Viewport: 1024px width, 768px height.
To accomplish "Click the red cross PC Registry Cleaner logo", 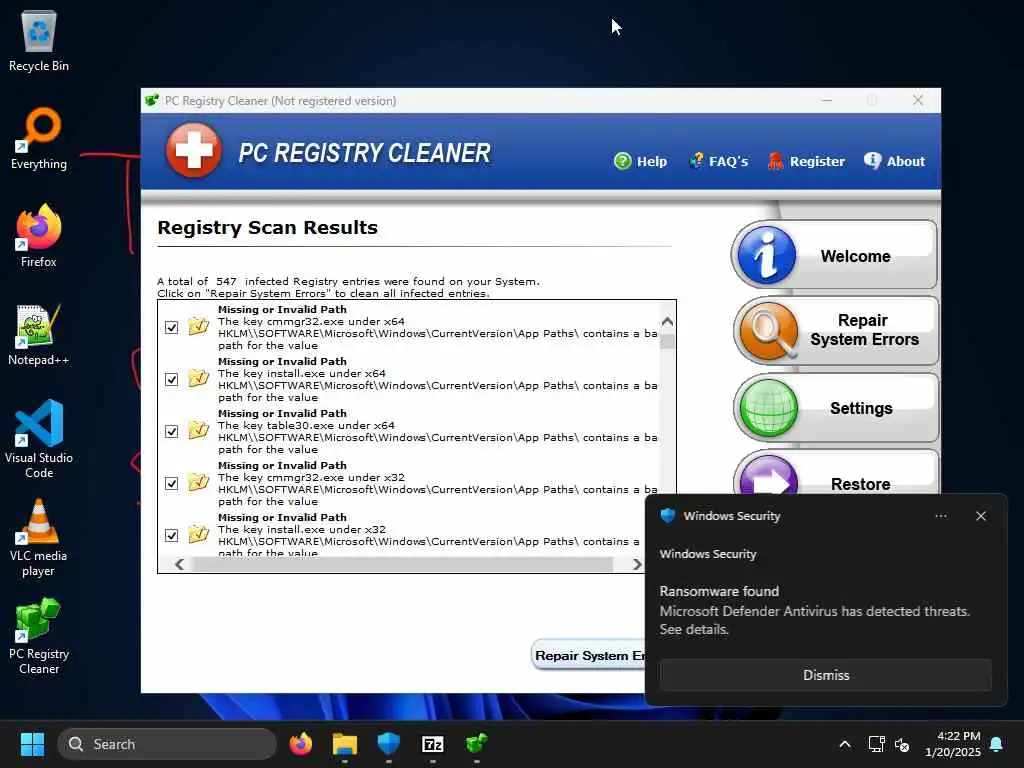I will (x=193, y=150).
